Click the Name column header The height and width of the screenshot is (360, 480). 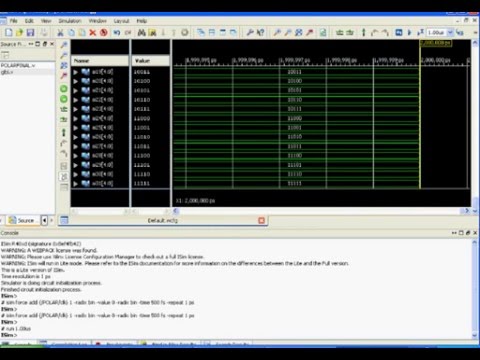click(x=100, y=61)
